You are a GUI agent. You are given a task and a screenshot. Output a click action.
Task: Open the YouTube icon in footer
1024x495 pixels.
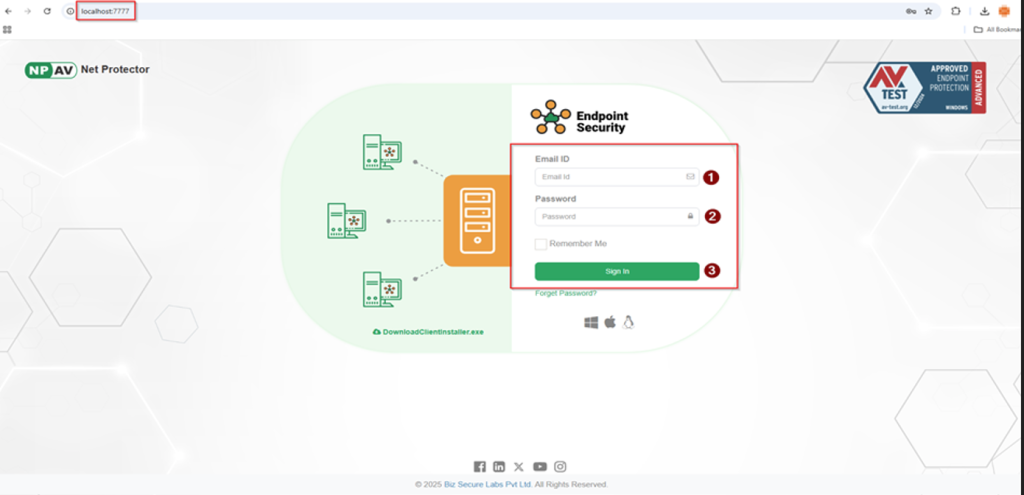[x=540, y=466]
